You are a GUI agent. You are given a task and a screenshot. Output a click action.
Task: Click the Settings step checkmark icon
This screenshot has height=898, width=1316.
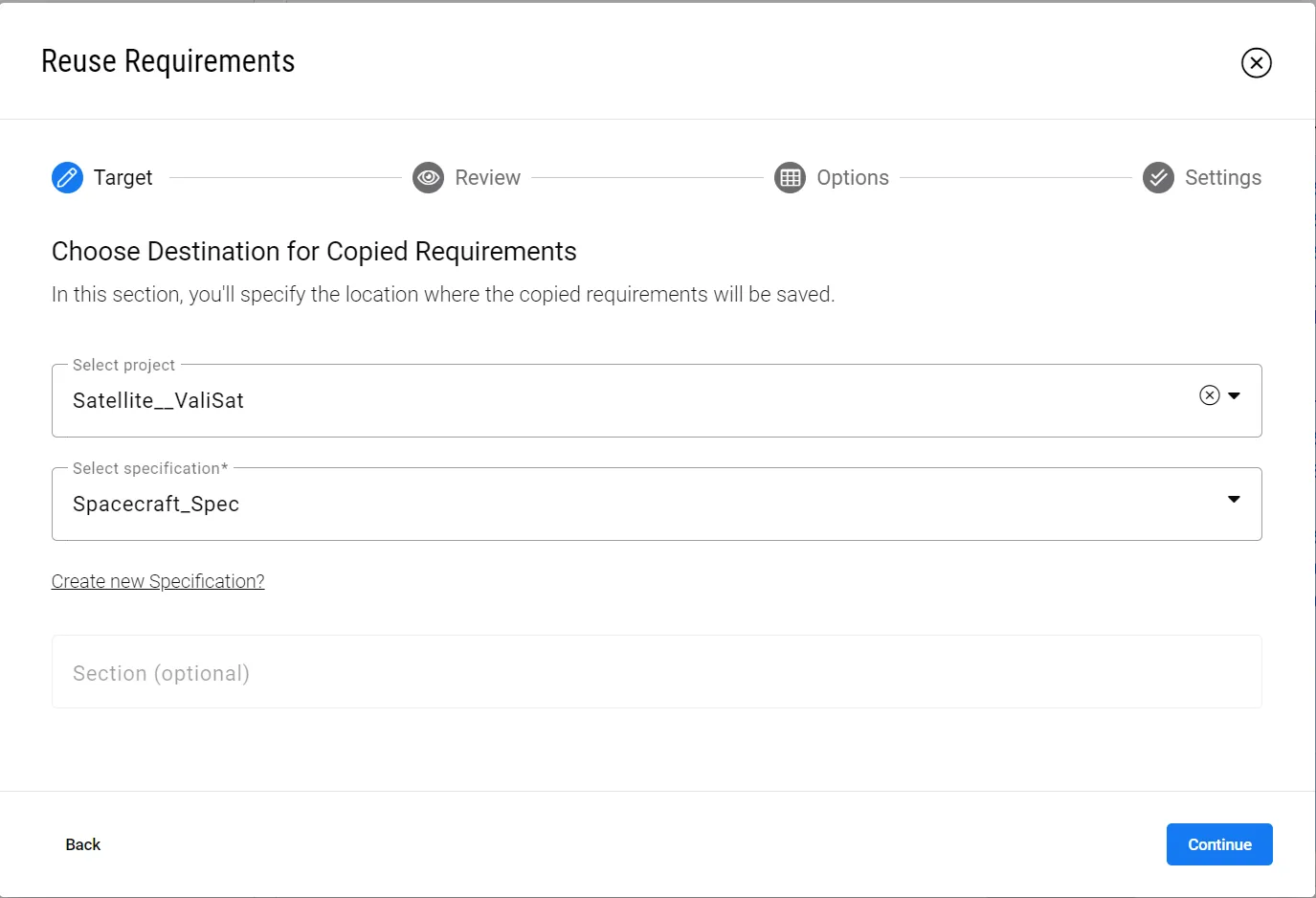click(1158, 177)
